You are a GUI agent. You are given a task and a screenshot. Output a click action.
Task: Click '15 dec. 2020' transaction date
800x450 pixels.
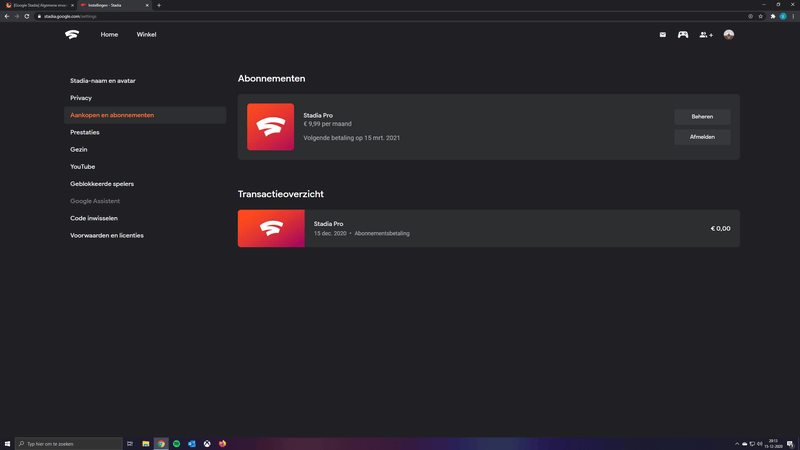point(330,233)
